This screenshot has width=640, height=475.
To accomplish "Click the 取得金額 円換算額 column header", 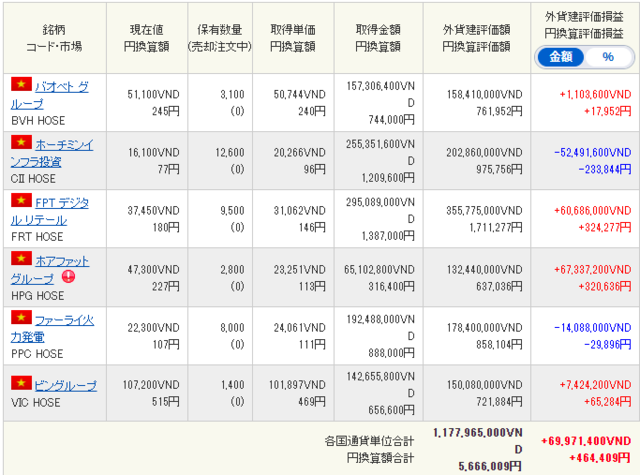I will click(x=378, y=38).
